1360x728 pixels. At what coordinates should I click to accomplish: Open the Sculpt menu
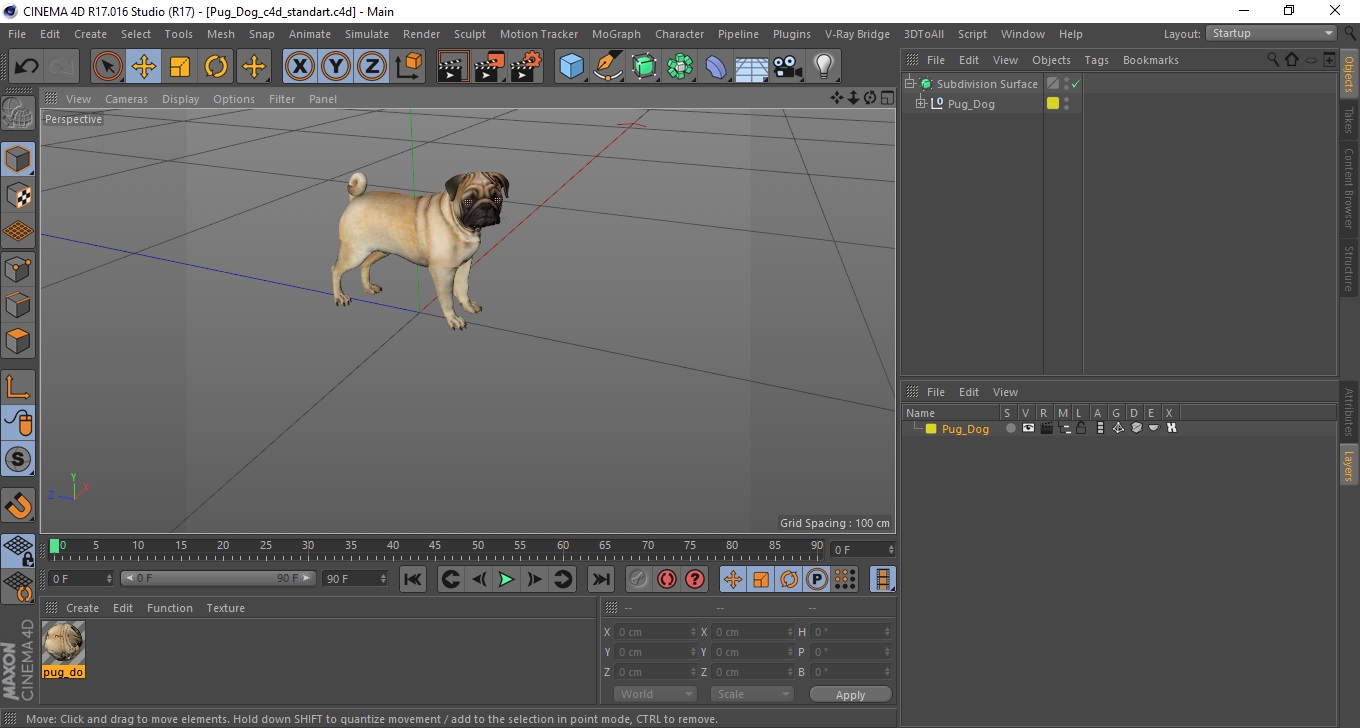click(470, 34)
